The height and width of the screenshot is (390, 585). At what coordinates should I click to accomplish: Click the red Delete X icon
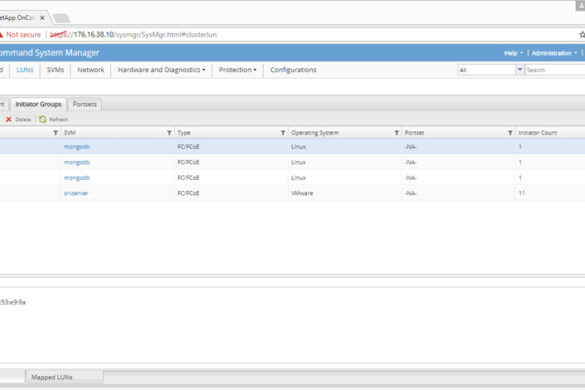click(x=9, y=119)
